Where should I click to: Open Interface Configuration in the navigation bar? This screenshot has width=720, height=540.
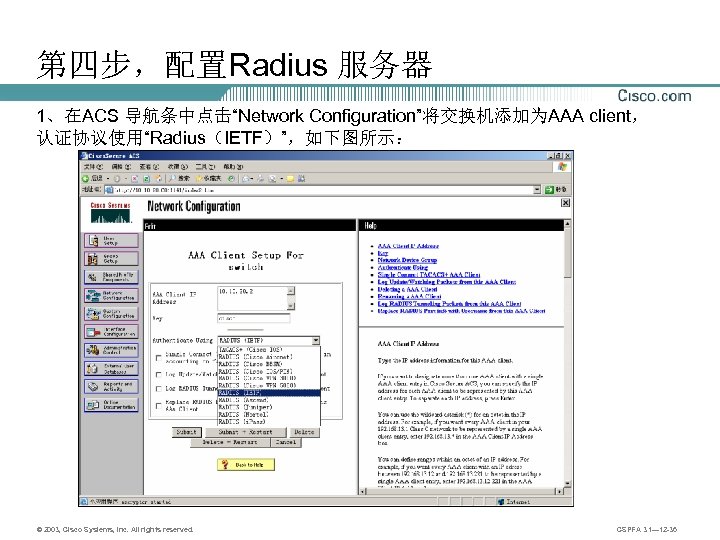tap(111, 332)
